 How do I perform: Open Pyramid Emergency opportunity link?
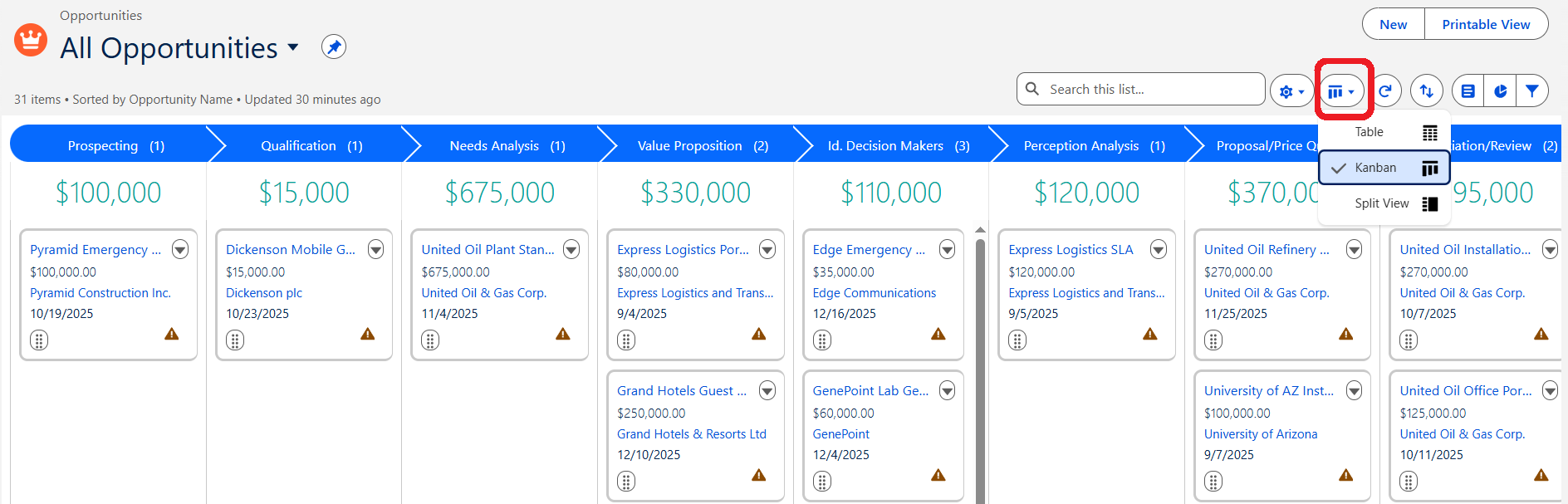[x=96, y=249]
